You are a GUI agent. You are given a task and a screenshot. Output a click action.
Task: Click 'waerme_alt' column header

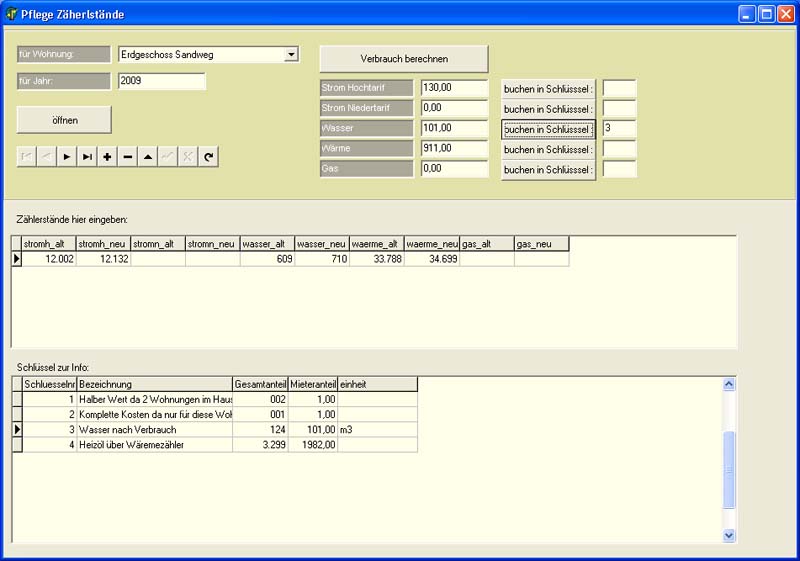pyautogui.click(x=377, y=244)
